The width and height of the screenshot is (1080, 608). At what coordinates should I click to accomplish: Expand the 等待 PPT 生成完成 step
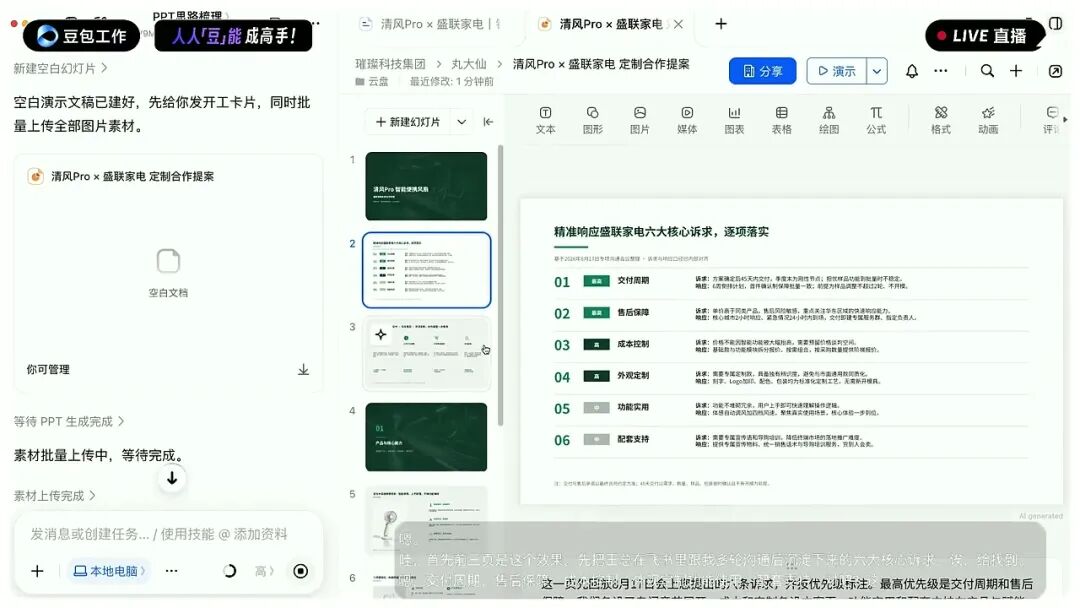pos(69,421)
